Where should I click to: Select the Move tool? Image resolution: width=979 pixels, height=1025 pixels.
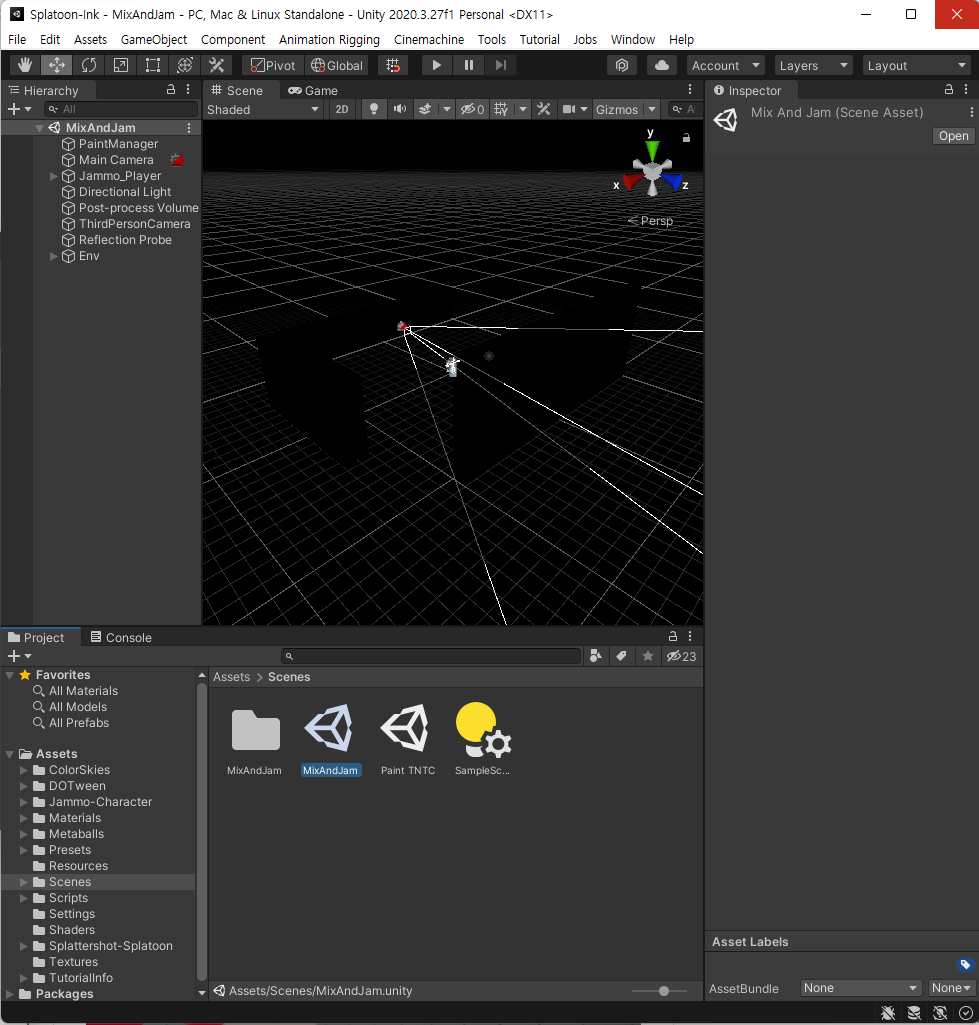point(57,65)
